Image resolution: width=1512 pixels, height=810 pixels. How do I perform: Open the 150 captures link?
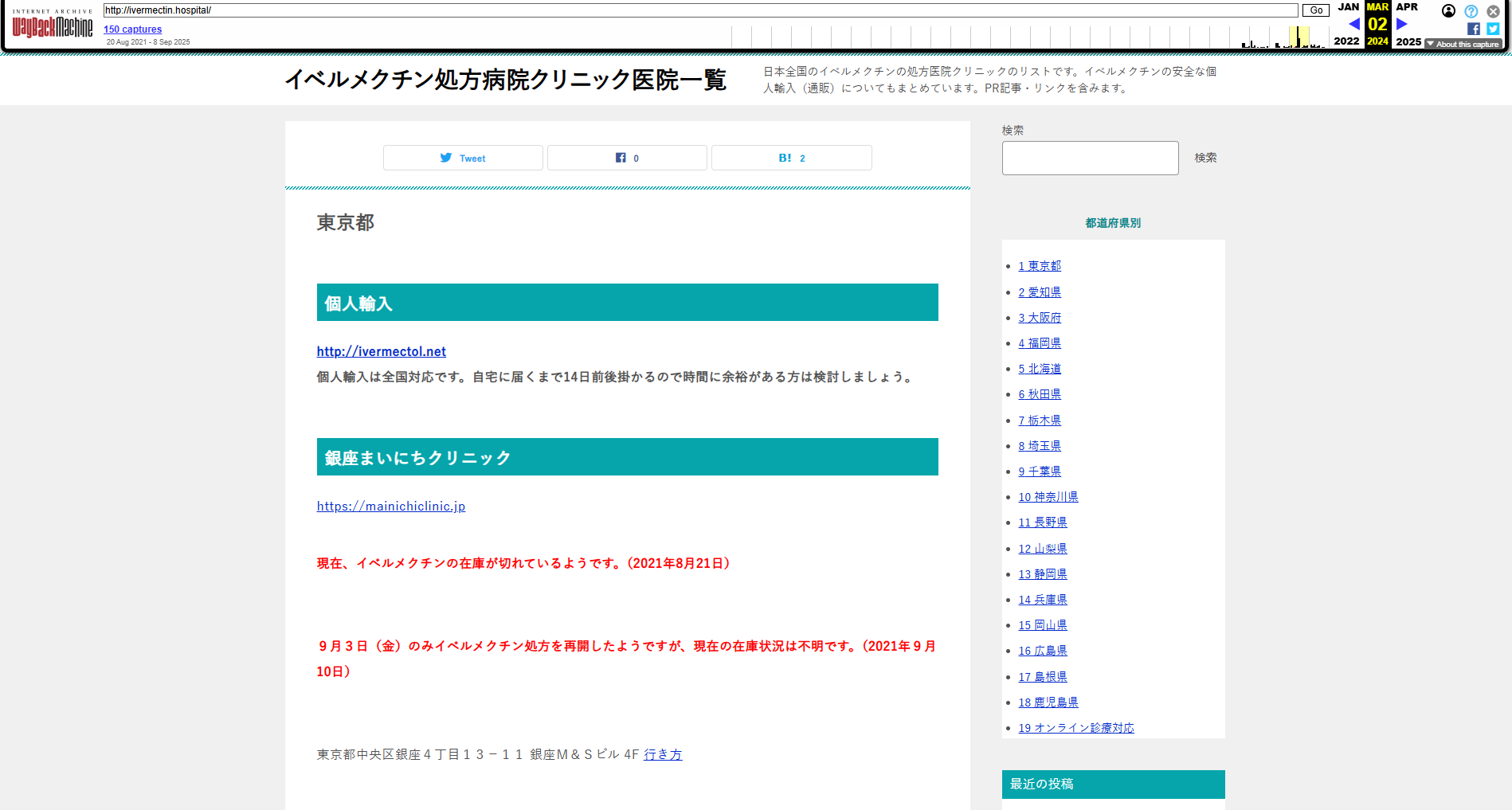(x=132, y=29)
